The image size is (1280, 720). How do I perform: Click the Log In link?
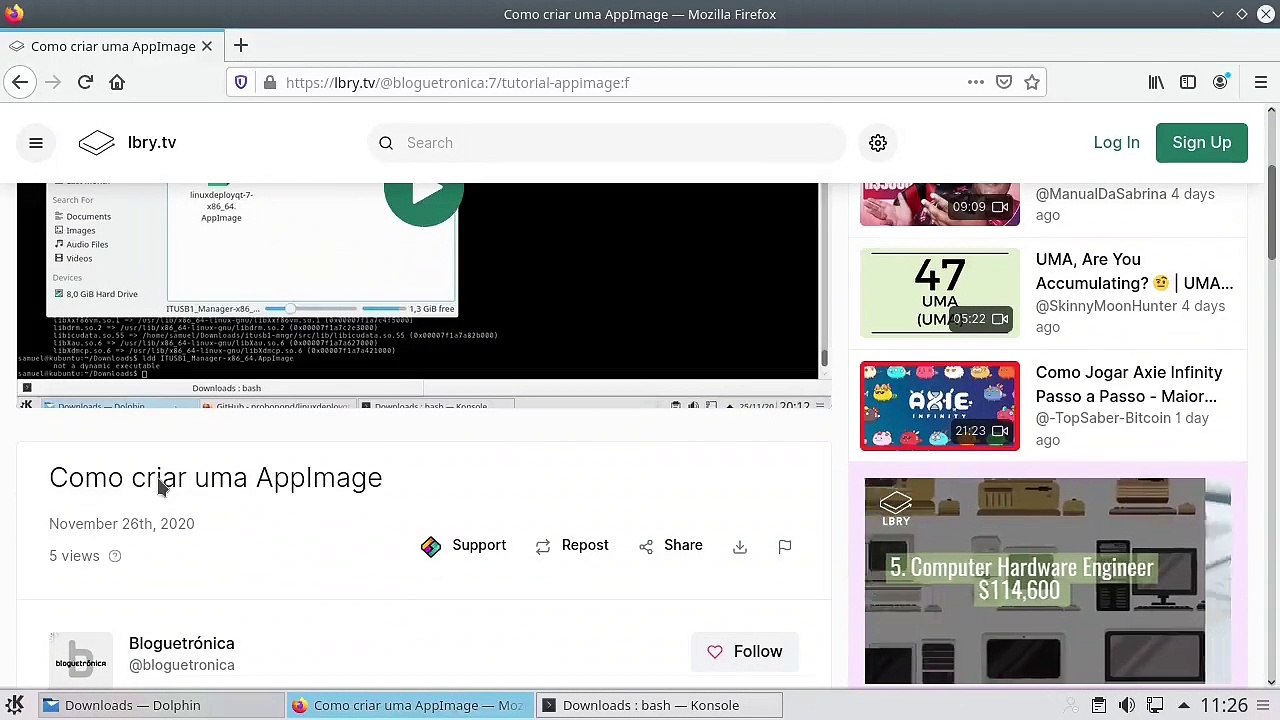pyautogui.click(x=1116, y=143)
